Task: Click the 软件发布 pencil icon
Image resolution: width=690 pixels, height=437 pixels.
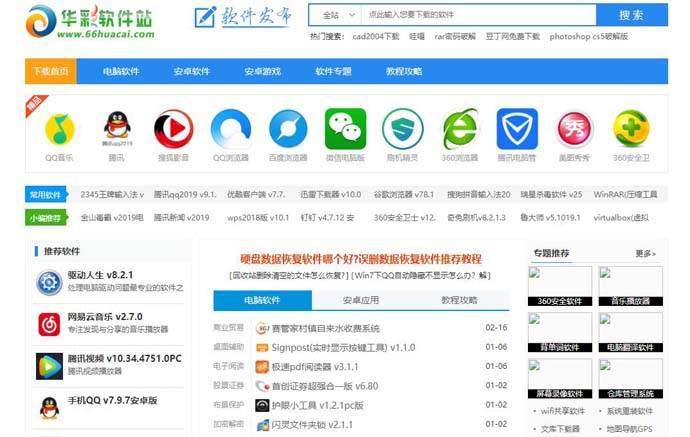Action: click(205, 17)
